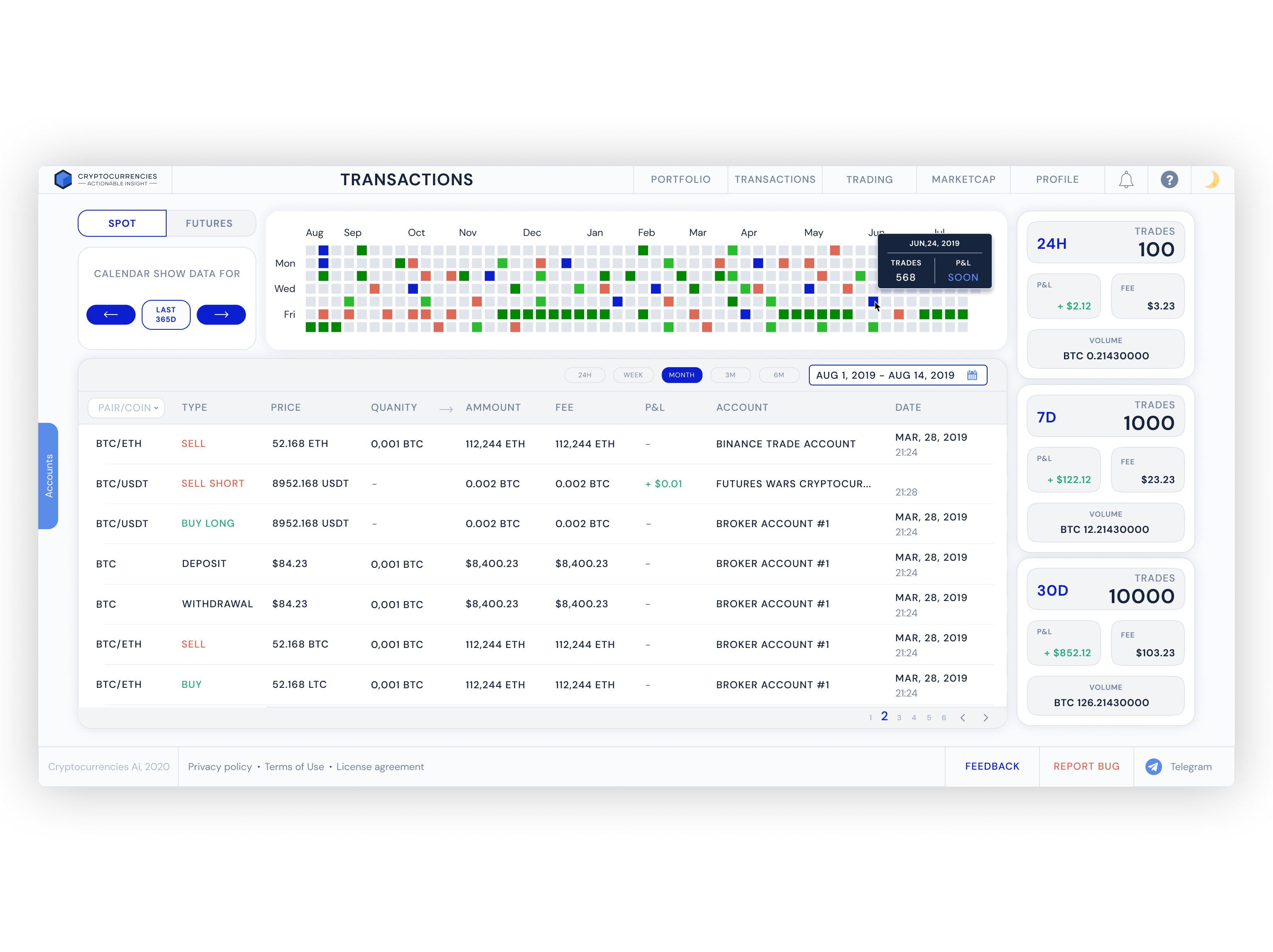
Task: Go to previous page with the pagination chevron
Action: 963,717
